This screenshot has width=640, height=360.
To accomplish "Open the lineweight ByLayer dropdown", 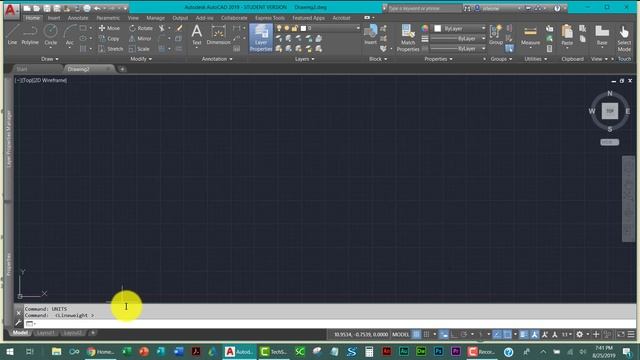I will pos(459,38).
